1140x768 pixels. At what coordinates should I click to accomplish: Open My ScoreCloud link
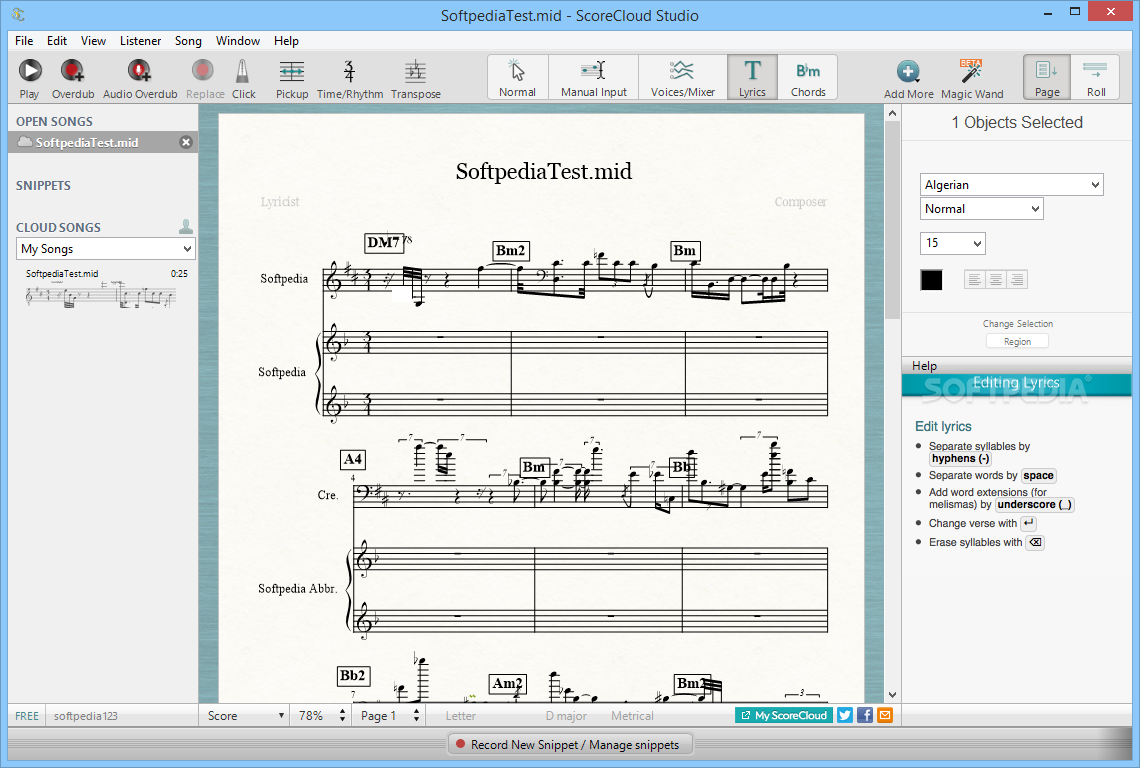click(784, 716)
